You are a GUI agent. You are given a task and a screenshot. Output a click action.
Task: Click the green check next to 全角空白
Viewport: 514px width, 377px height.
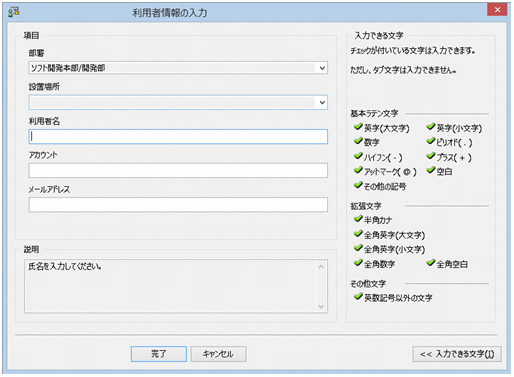coord(431,263)
